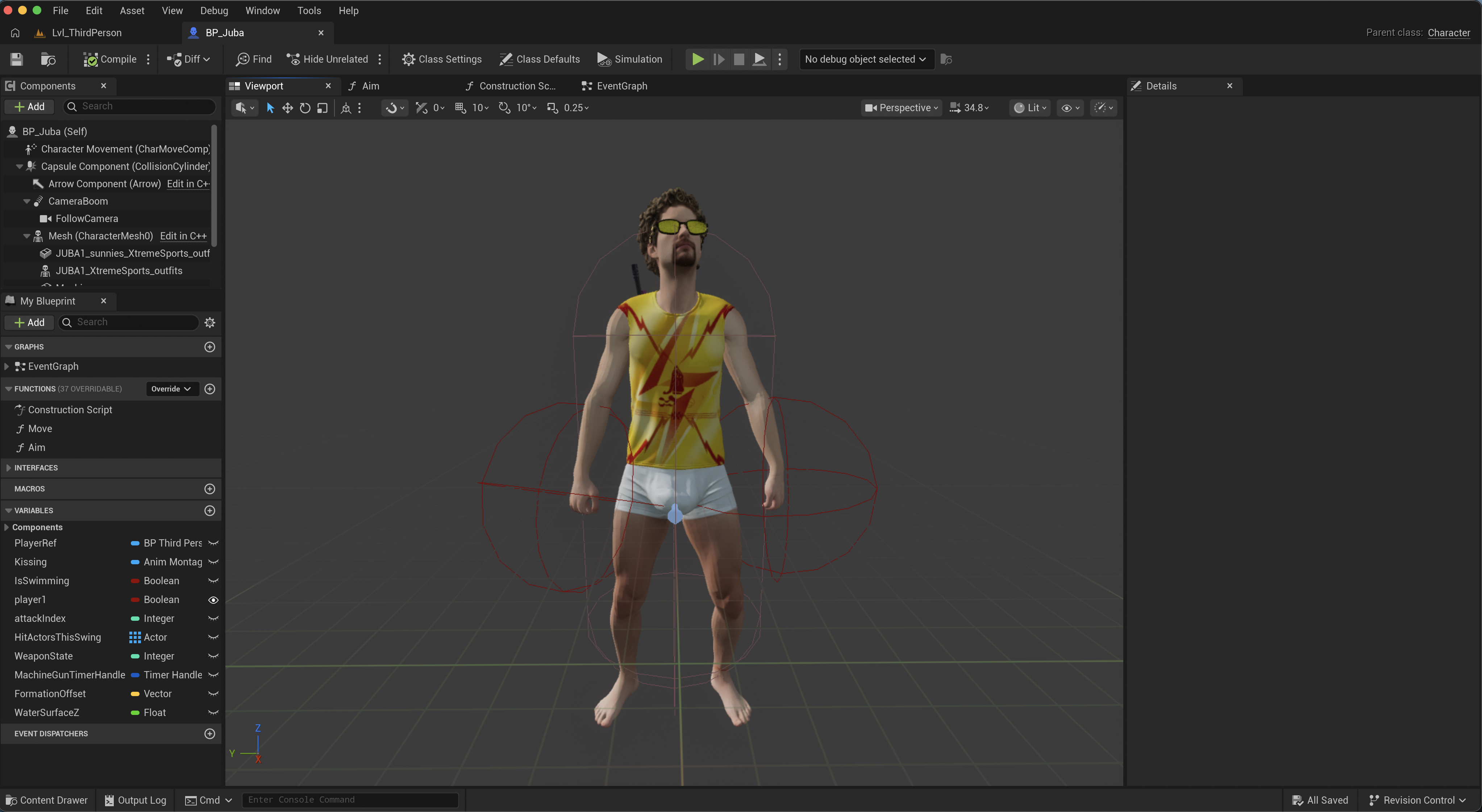Image resolution: width=1482 pixels, height=812 pixels.
Task: Select the scale gizmo tool
Action: pos(323,108)
